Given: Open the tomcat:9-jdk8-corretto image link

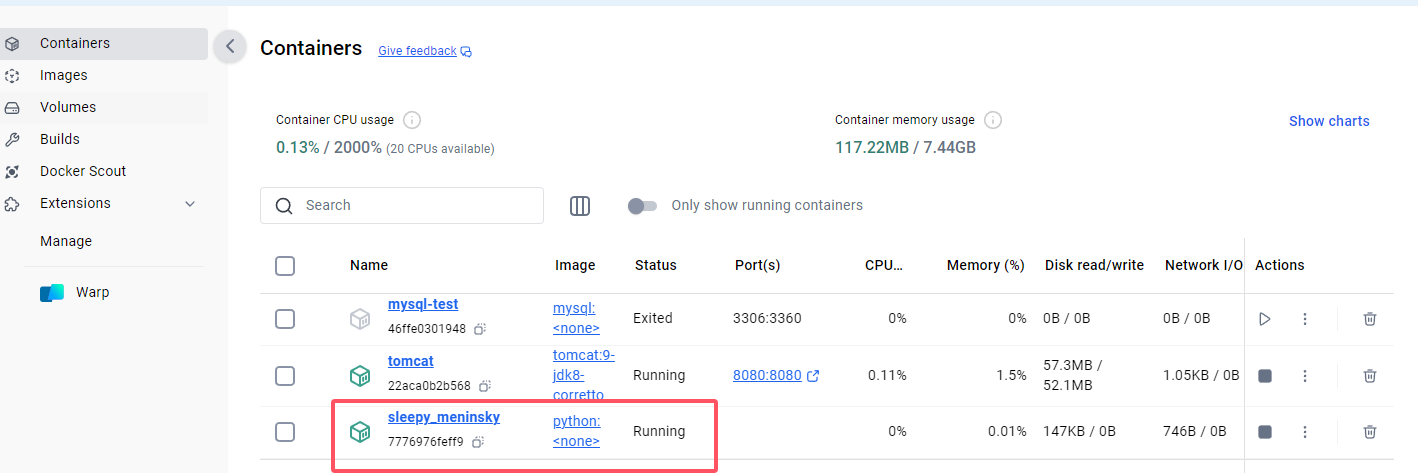Looking at the screenshot, I should [584, 375].
